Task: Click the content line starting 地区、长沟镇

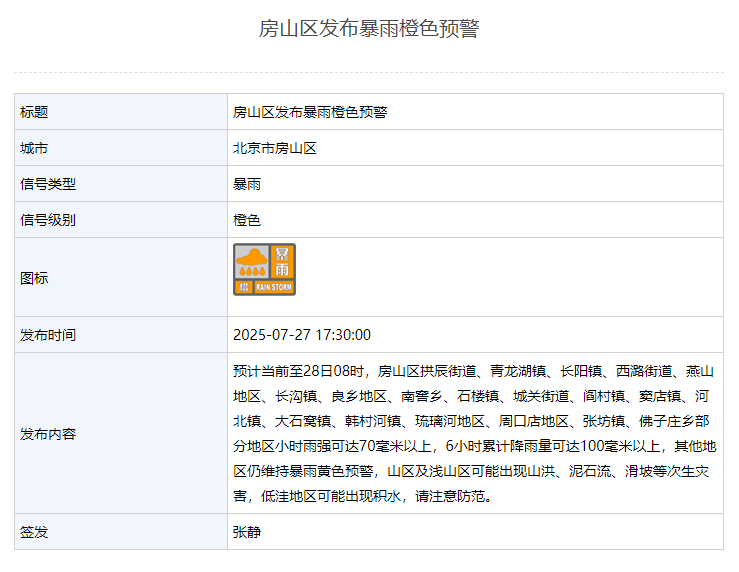Action: [471, 396]
